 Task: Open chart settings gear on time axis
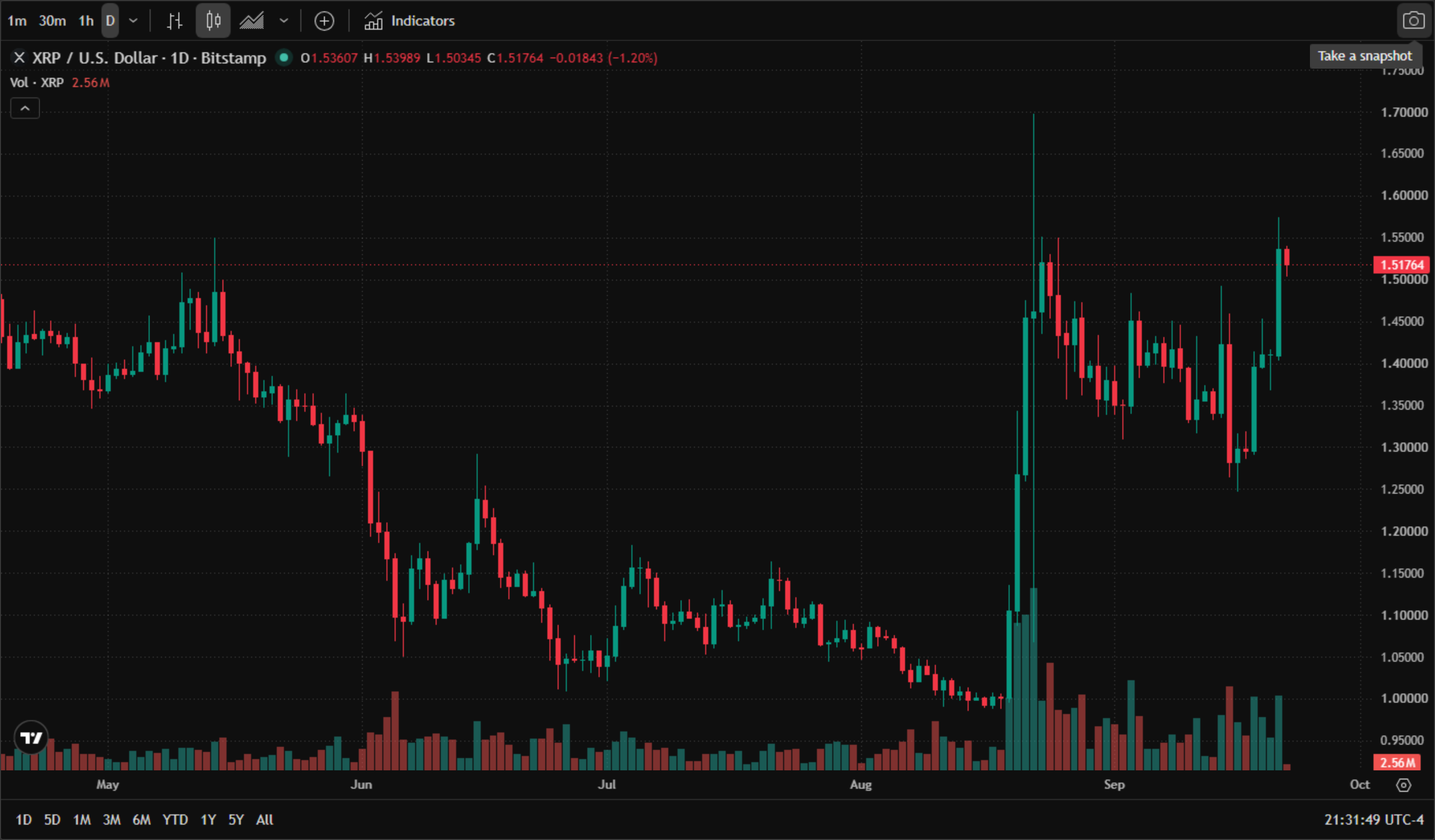(1404, 785)
